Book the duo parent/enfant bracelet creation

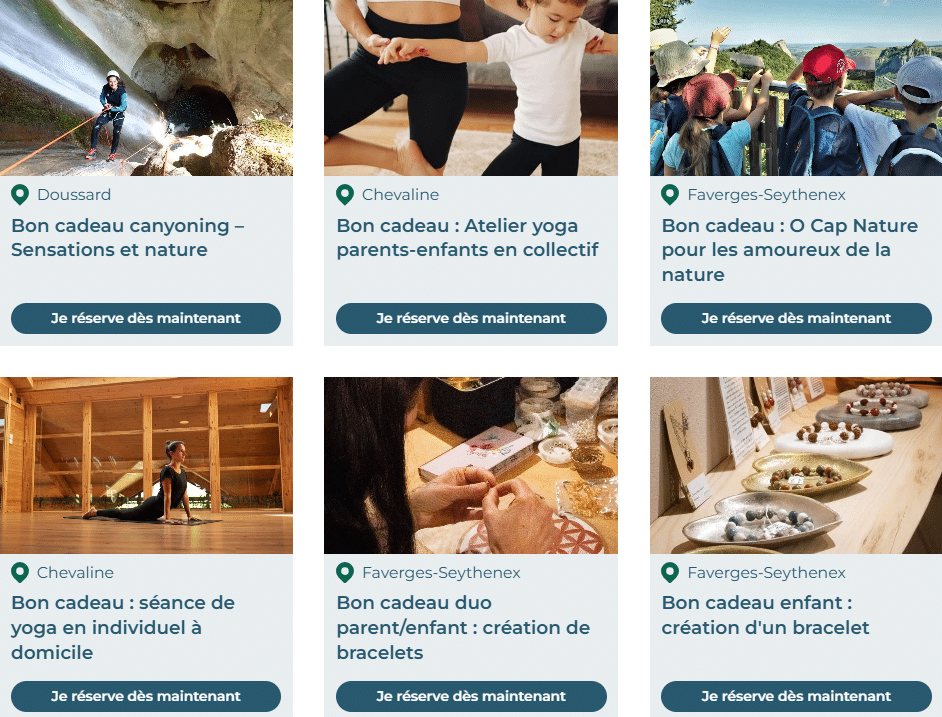(x=471, y=696)
